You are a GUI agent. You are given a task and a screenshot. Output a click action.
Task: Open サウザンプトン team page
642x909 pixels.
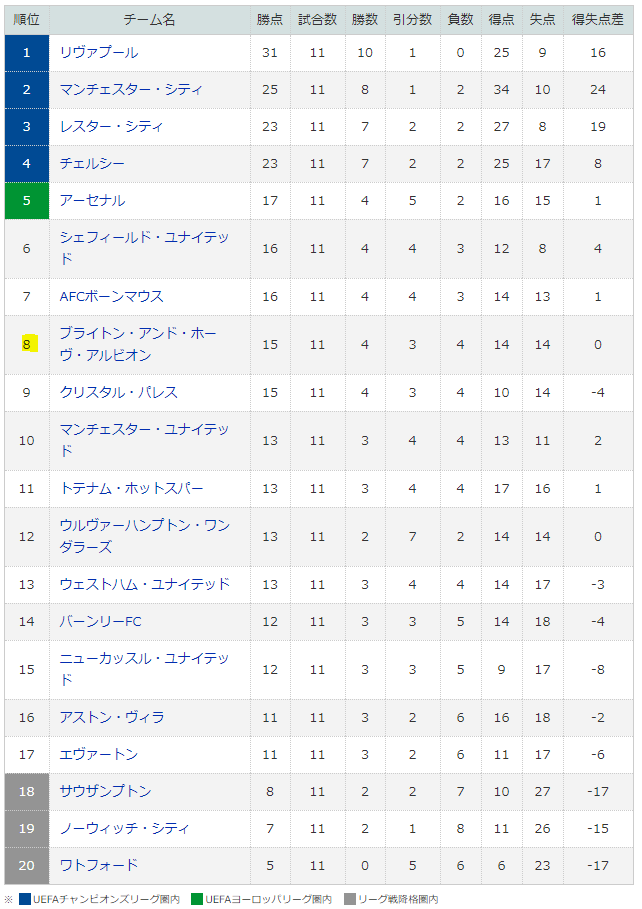point(105,792)
